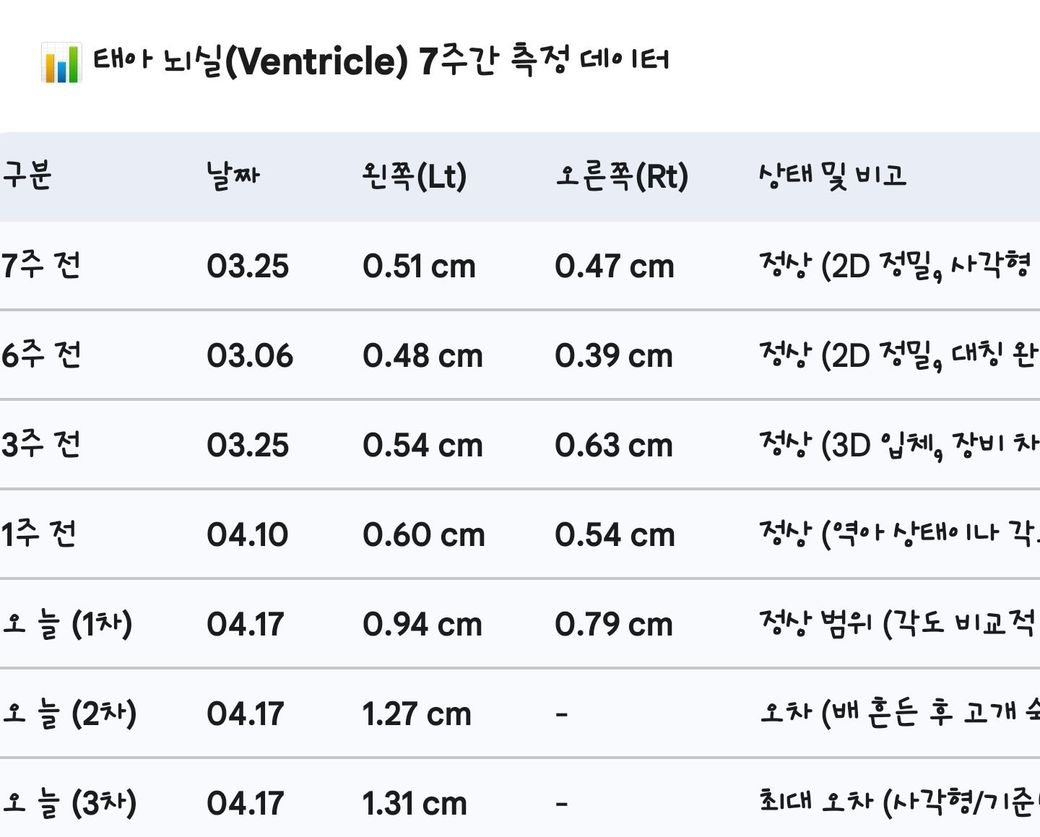Select the 1.31 cm measurement cell
The image size is (1040, 837).
click(x=415, y=804)
